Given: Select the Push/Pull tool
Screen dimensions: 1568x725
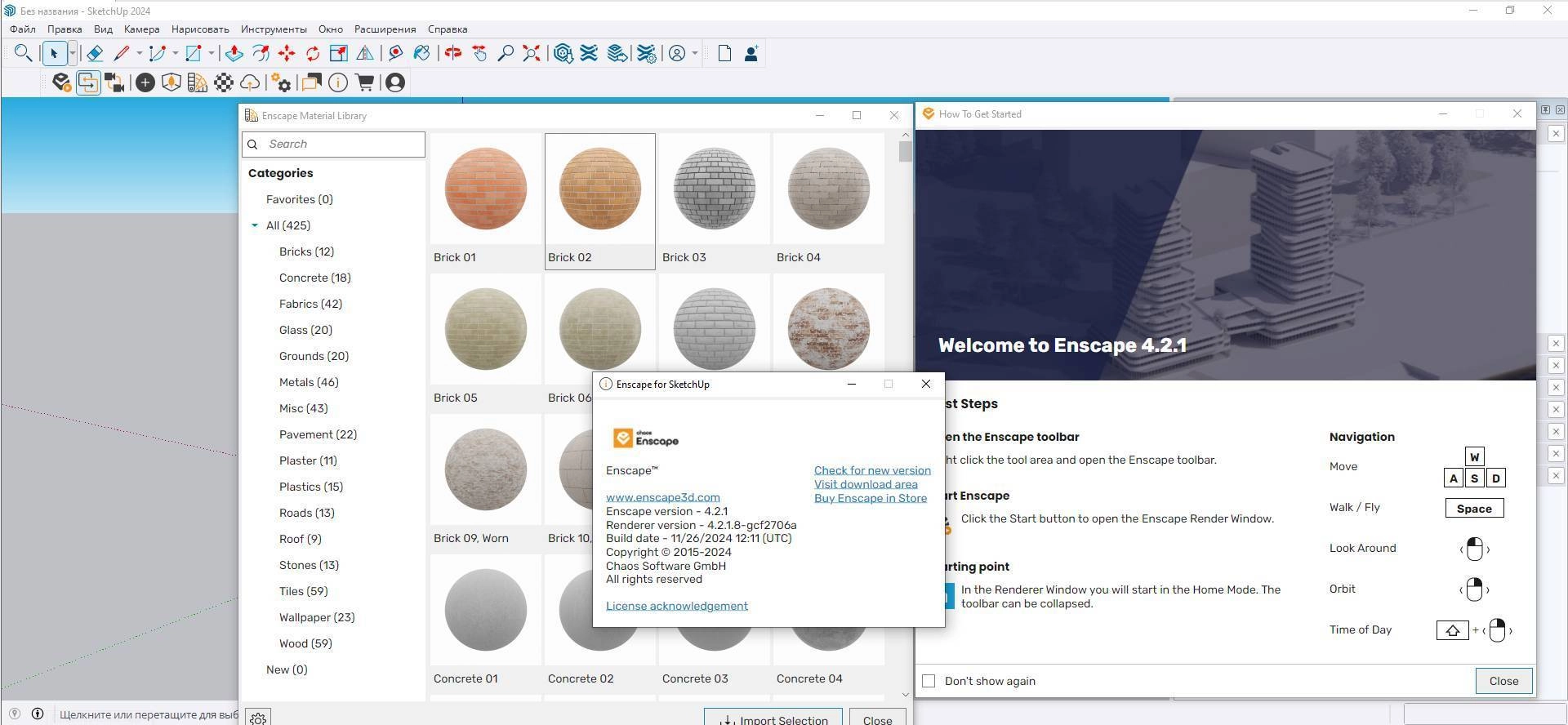Looking at the screenshot, I should [x=234, y=53].
